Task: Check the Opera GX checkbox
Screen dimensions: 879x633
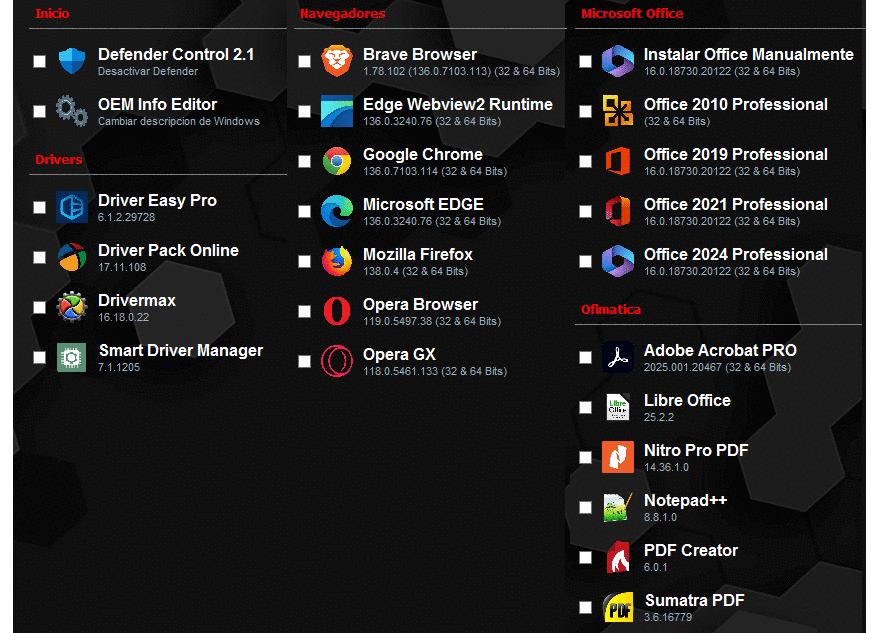Action: 304,361
